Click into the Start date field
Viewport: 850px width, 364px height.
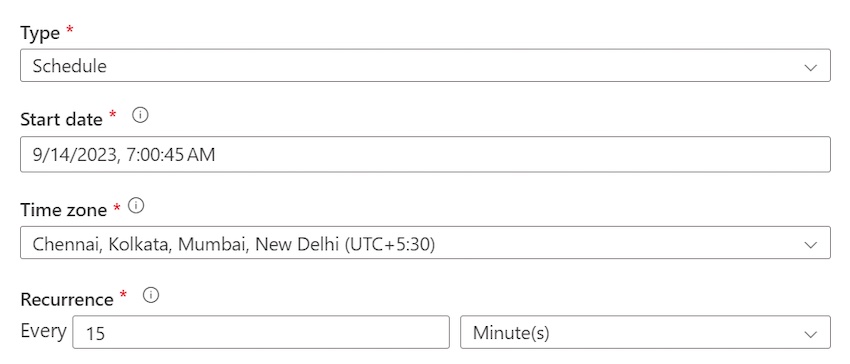[x=425, y=155]
